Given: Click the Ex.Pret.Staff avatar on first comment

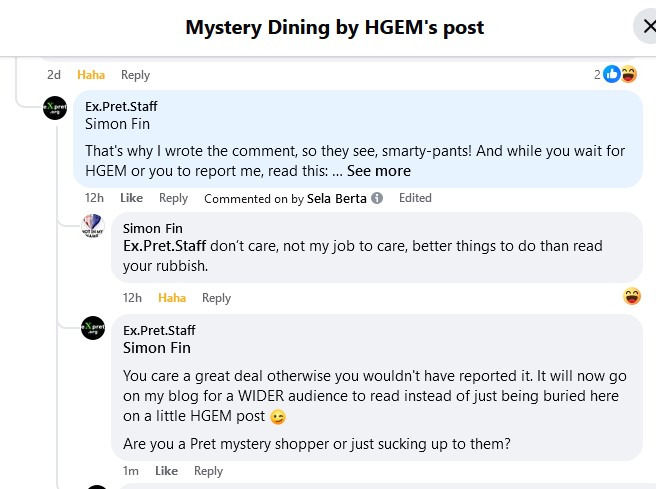Looking at the screenshot, I should click(55, 108).
